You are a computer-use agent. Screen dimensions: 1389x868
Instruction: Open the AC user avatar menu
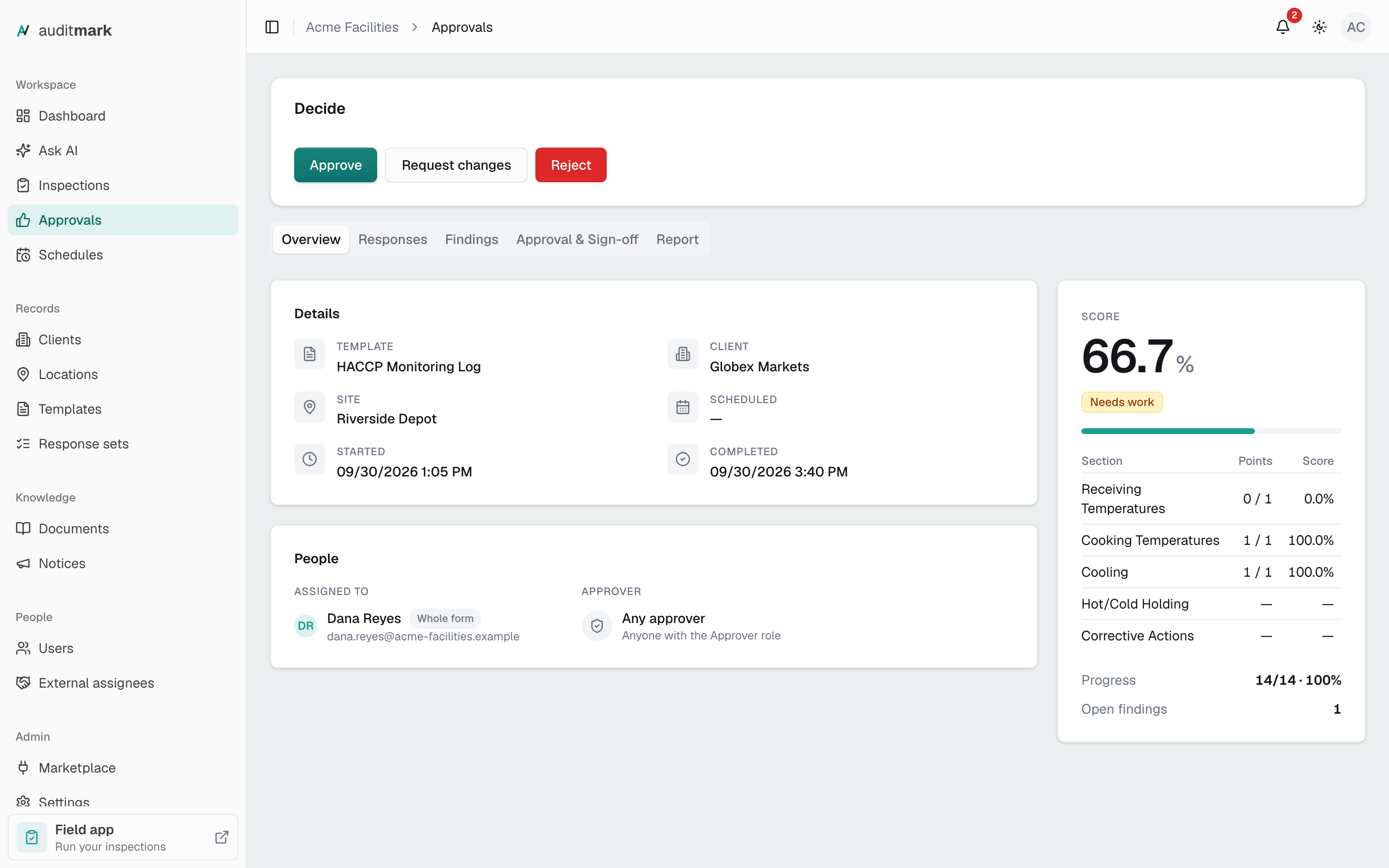(x=1356, y=27)
